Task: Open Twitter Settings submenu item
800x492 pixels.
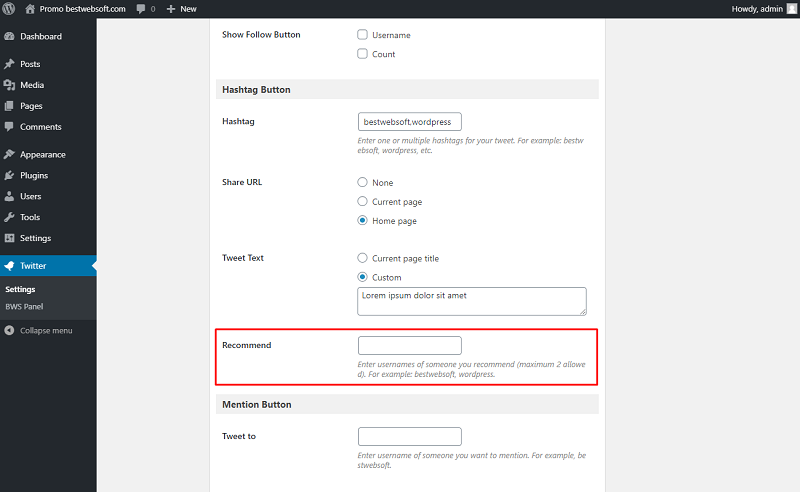Action: click(x=20, y=289)
